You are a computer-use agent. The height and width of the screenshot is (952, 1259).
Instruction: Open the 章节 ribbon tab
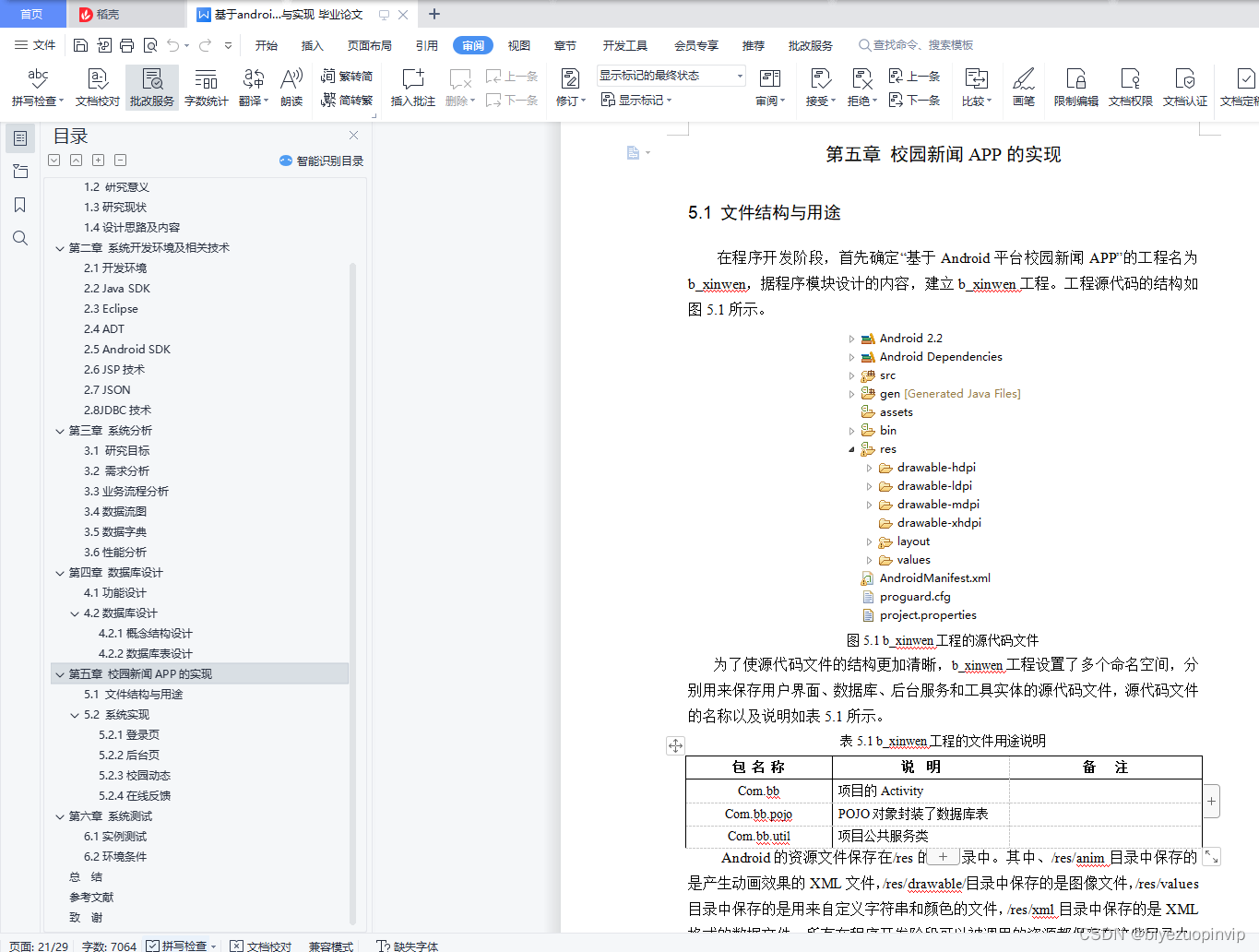coord(565,45)
